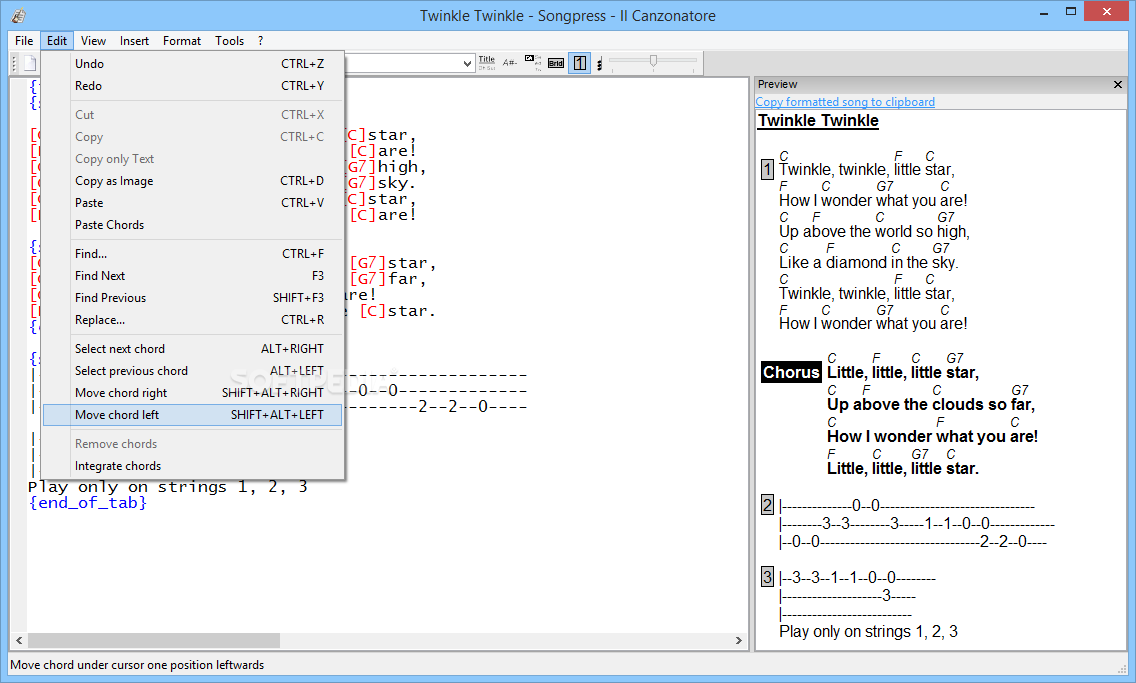Click the A#- chord transpose icon
Screen dimensions: 1136x683
tap(510, 63)
